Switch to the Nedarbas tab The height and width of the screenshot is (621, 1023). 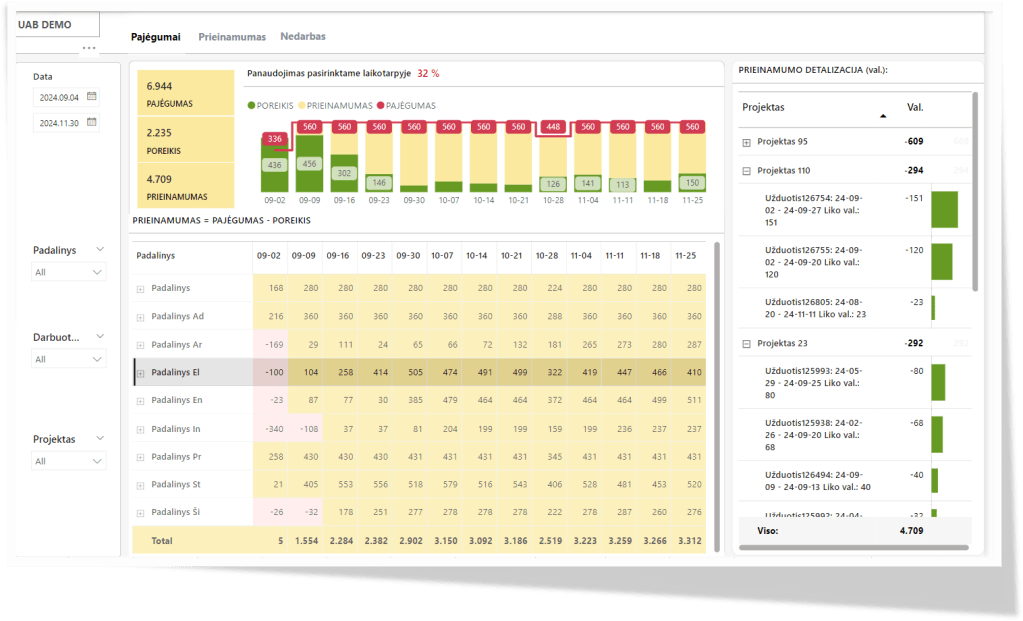(302, 37)
